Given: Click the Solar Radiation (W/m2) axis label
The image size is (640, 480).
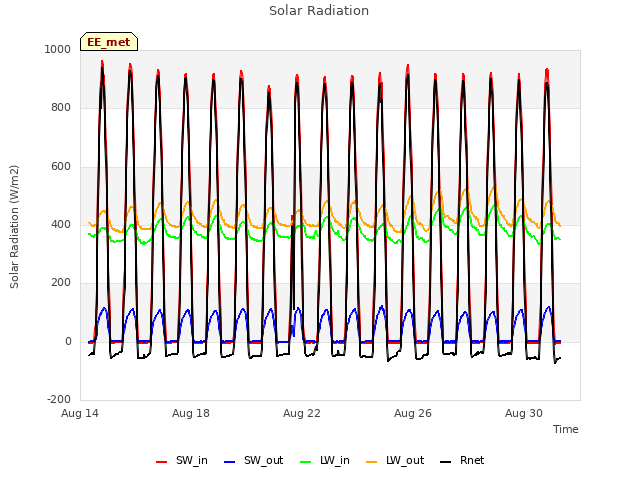Looking at the screenshot, I should tap(14, 227).
